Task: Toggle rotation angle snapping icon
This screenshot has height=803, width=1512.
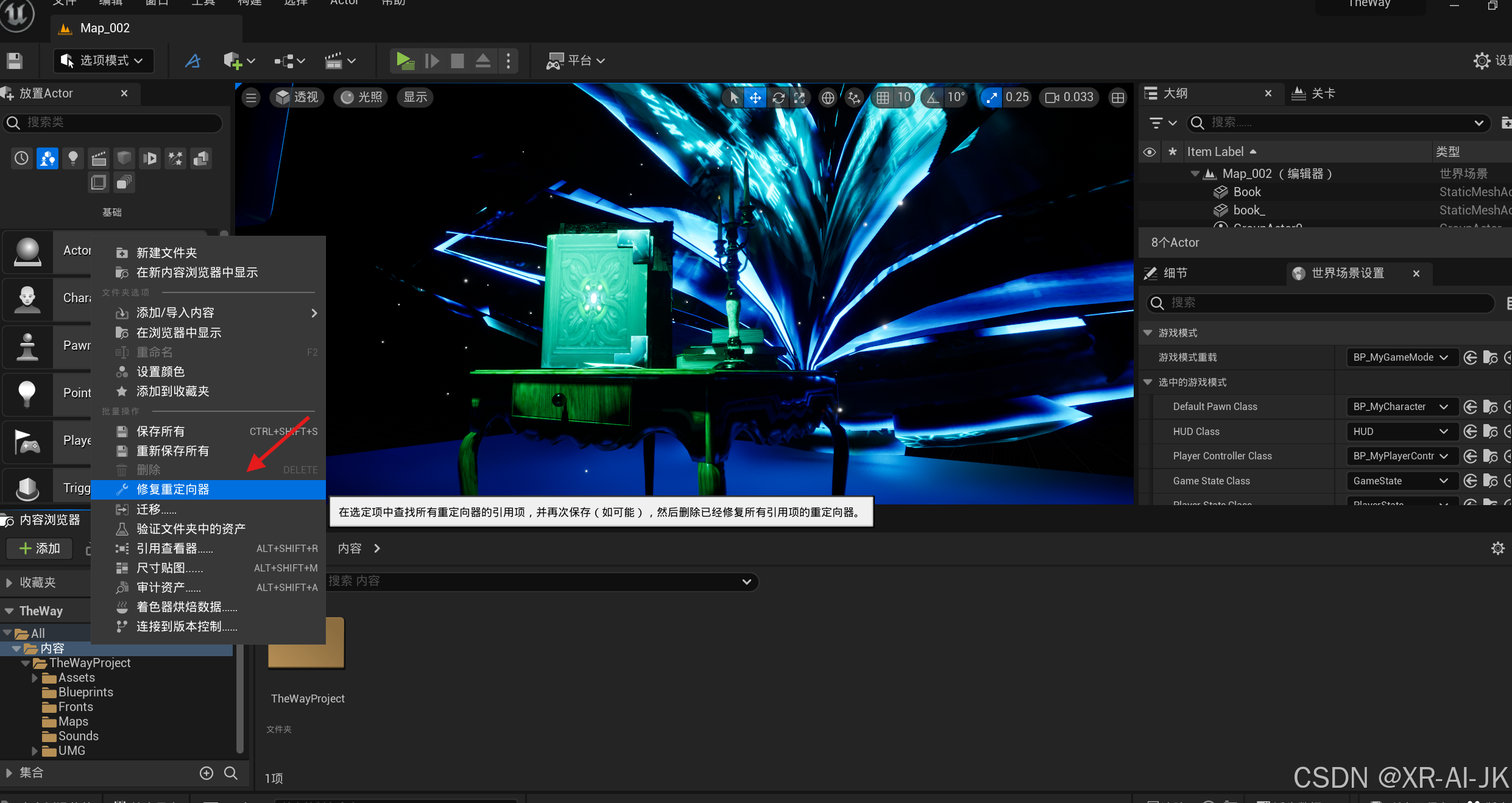Action: click(932, 97)
